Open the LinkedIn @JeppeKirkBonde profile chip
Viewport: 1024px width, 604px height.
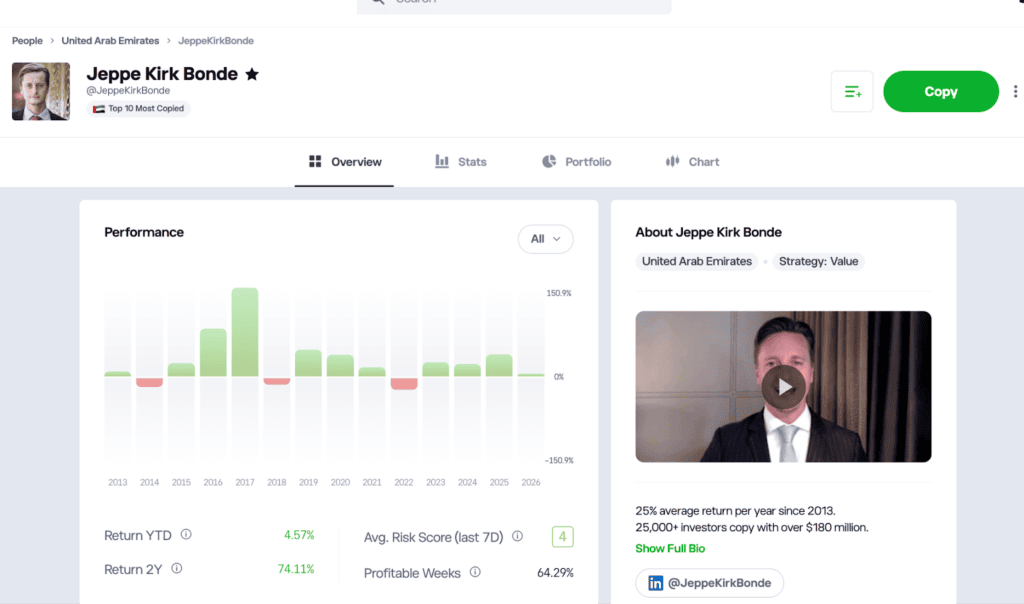709,583
